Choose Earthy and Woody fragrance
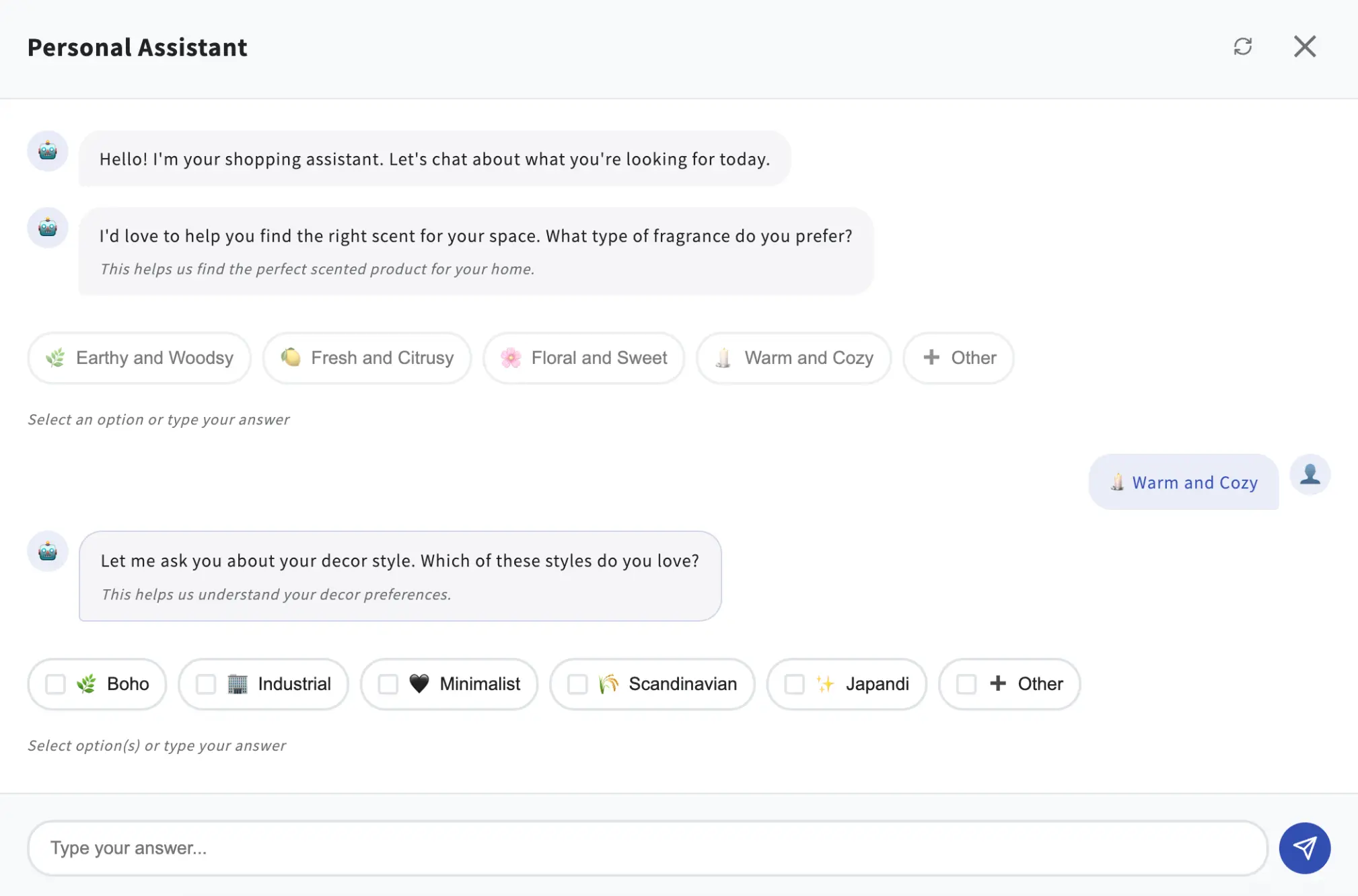 [139, 358]
